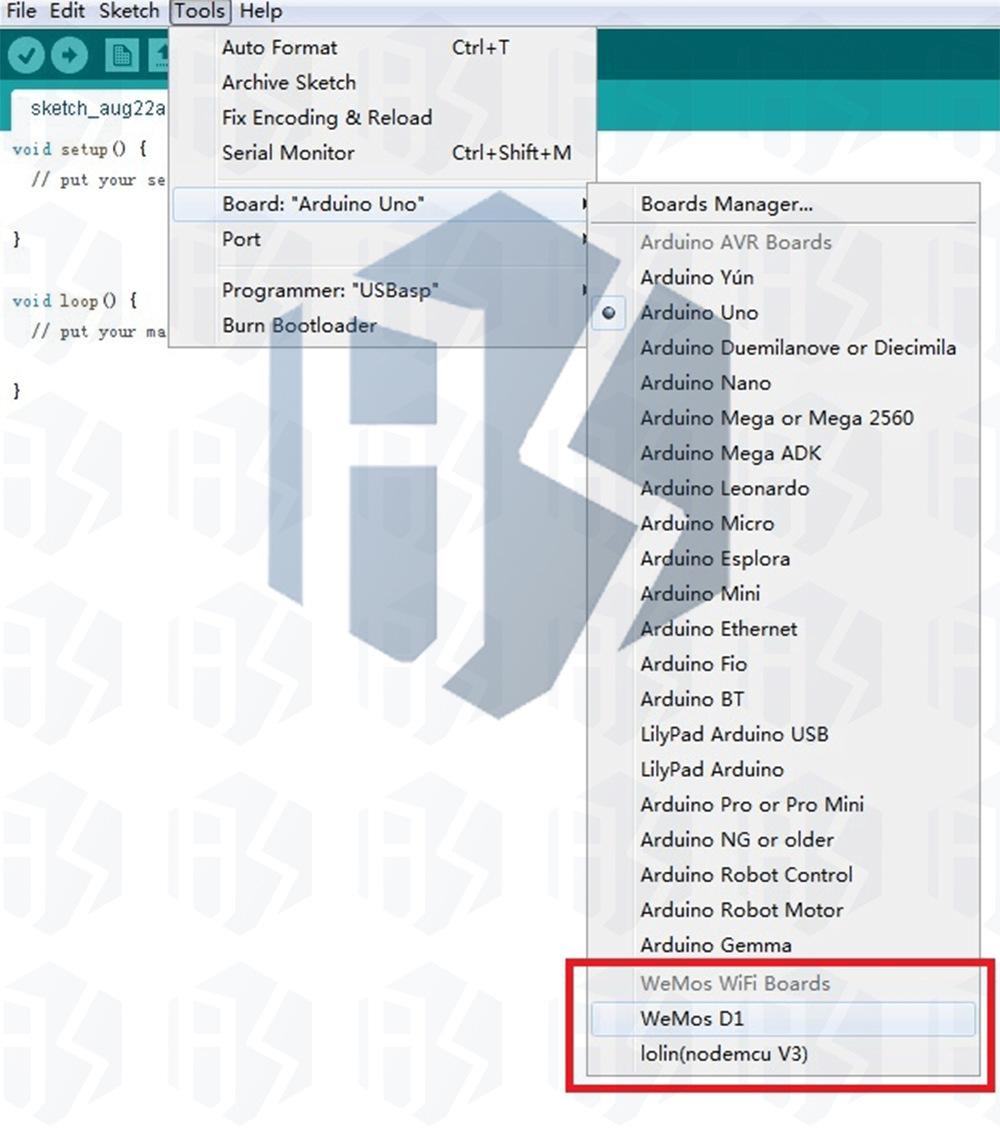This screenshot has height=1140, width=1000.
Task: Open the Edit menu
Action: pos(68,11)
